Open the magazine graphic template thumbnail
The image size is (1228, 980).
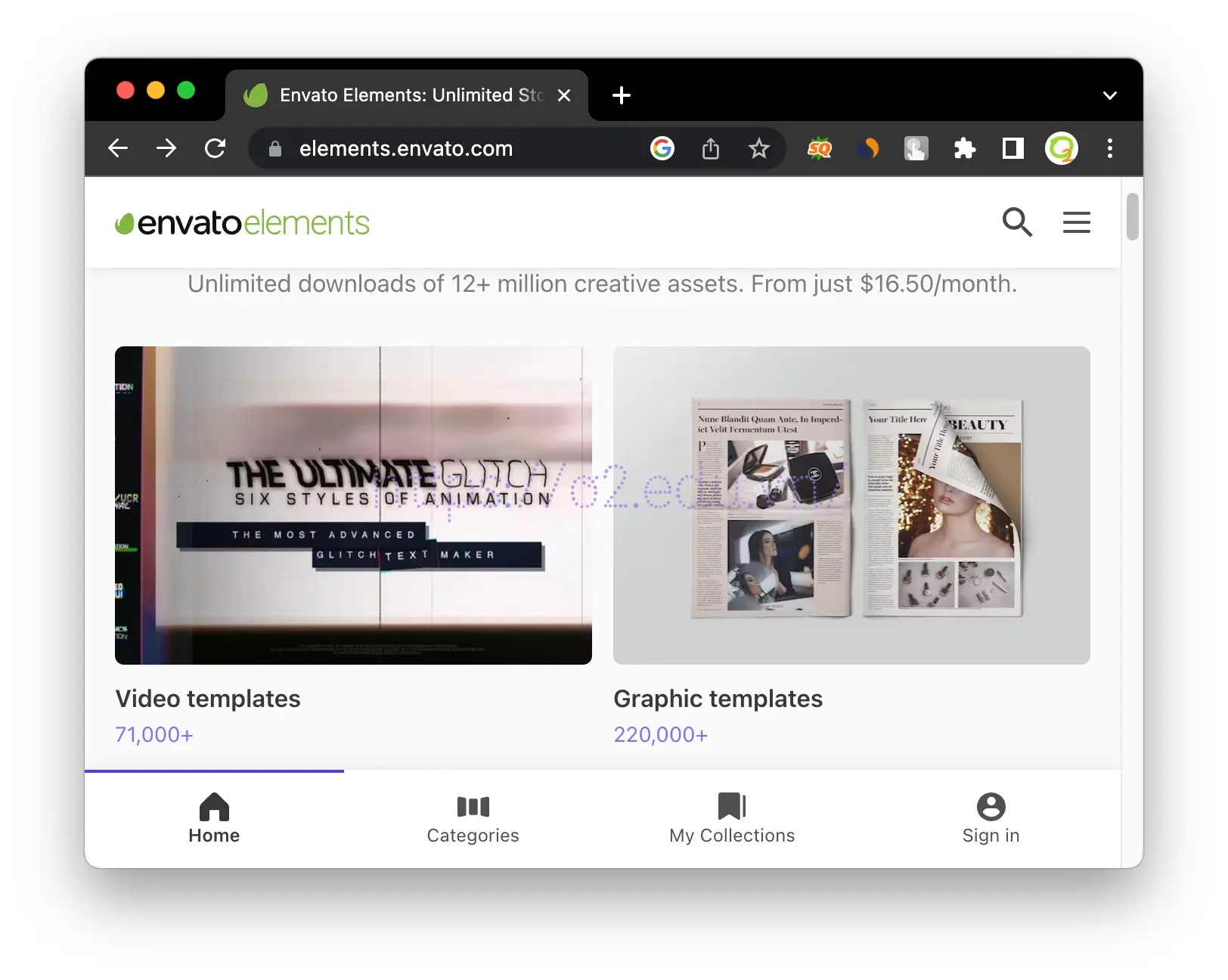[x=851, y=505]
